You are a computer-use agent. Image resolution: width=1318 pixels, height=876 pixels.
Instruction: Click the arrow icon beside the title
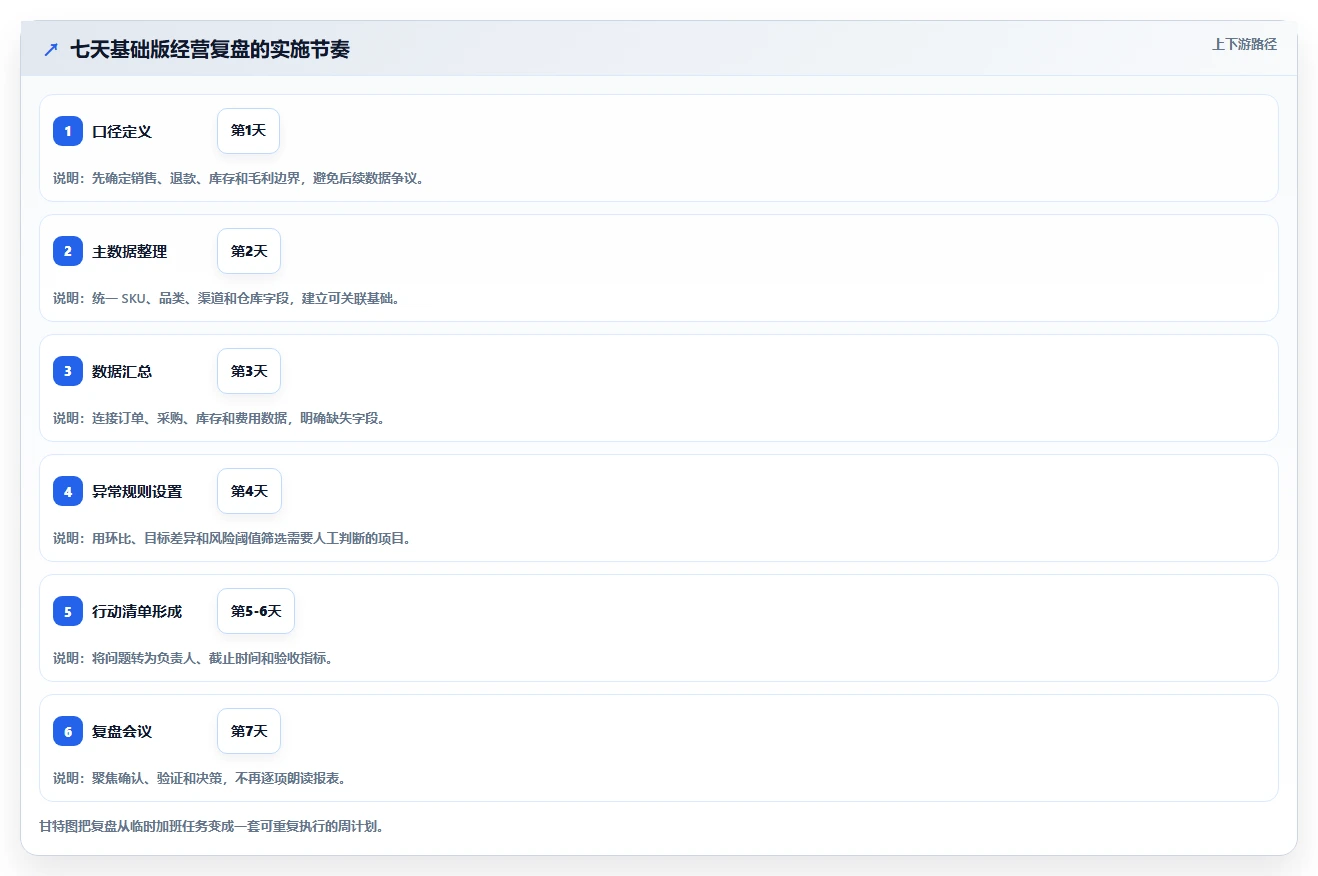coord(51,49)
